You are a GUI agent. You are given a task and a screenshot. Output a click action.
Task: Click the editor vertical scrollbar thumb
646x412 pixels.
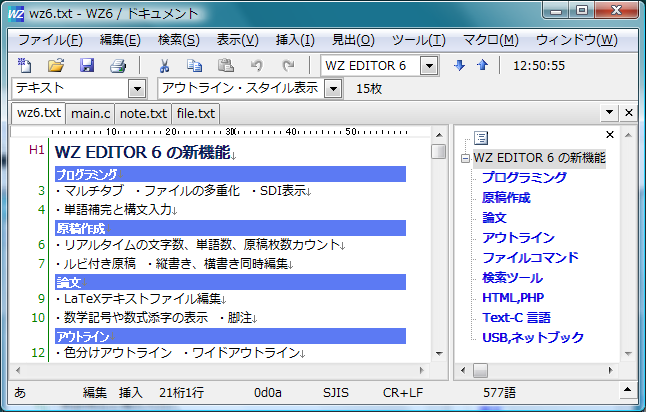439,151
